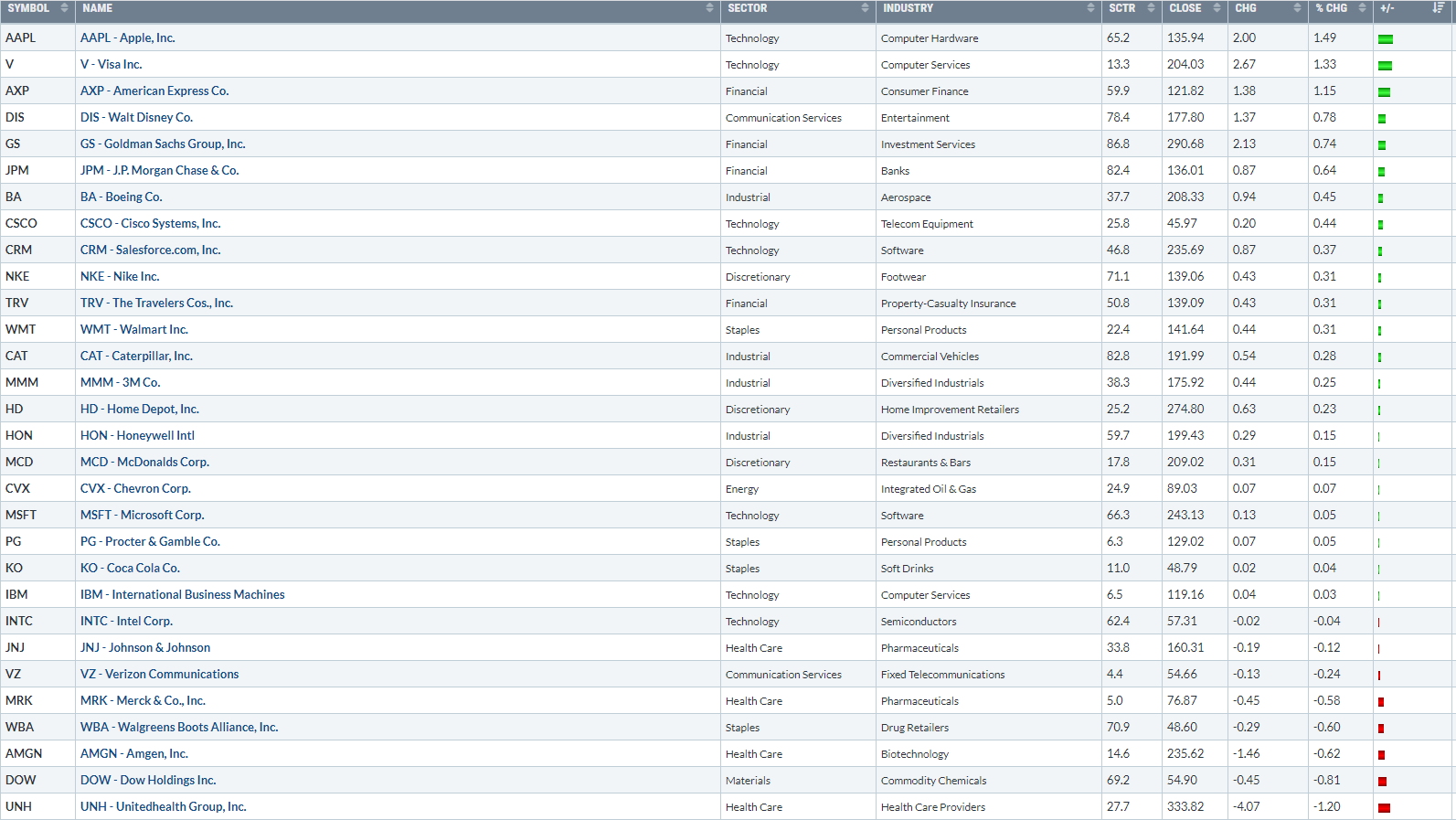Click the % CHG column header
The image size is (1456, 820).
click(1340, 11)
